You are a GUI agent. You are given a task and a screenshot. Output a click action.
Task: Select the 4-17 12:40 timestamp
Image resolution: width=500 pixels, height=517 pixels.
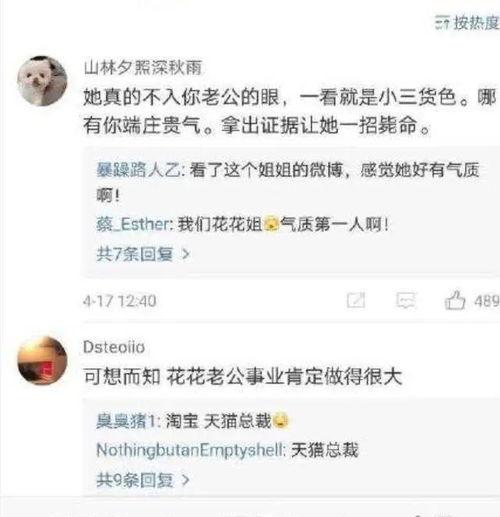click(120, 301)
